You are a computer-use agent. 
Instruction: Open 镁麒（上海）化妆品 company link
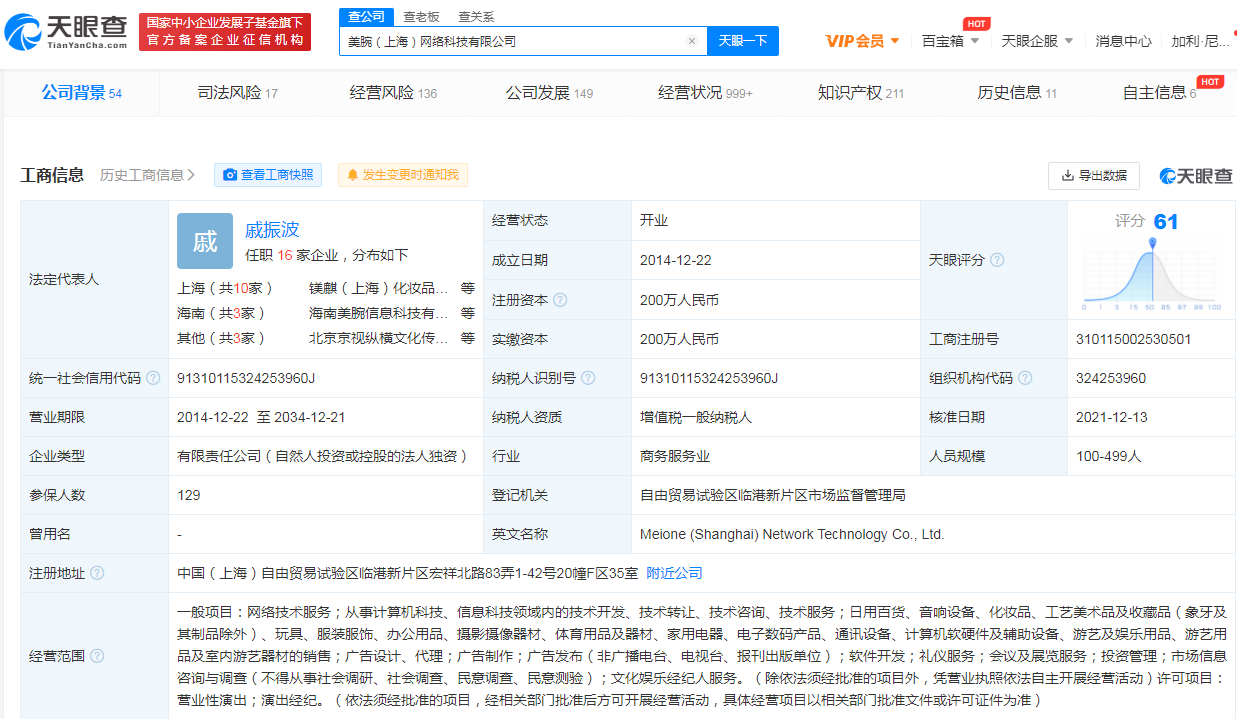(x=379, y=288)
